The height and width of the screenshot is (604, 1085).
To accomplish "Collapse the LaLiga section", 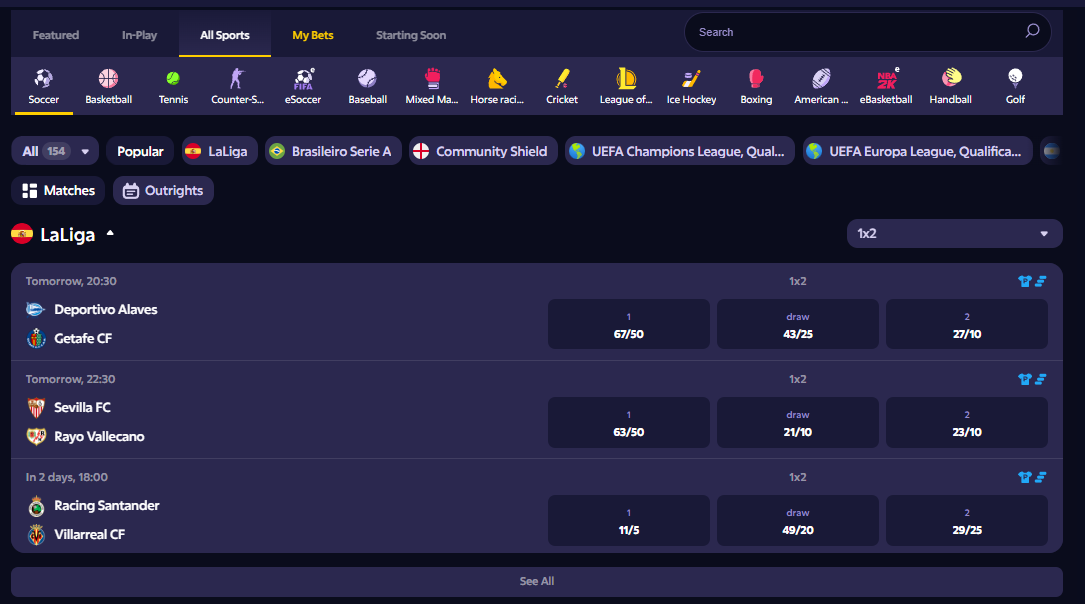I will tap(110, 234).
